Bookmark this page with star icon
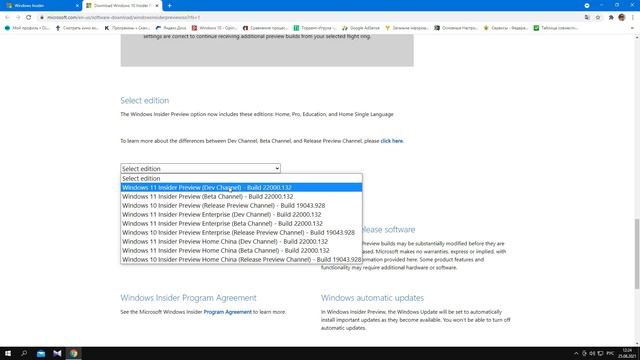 pyautogui.click(x=598, y=18)
